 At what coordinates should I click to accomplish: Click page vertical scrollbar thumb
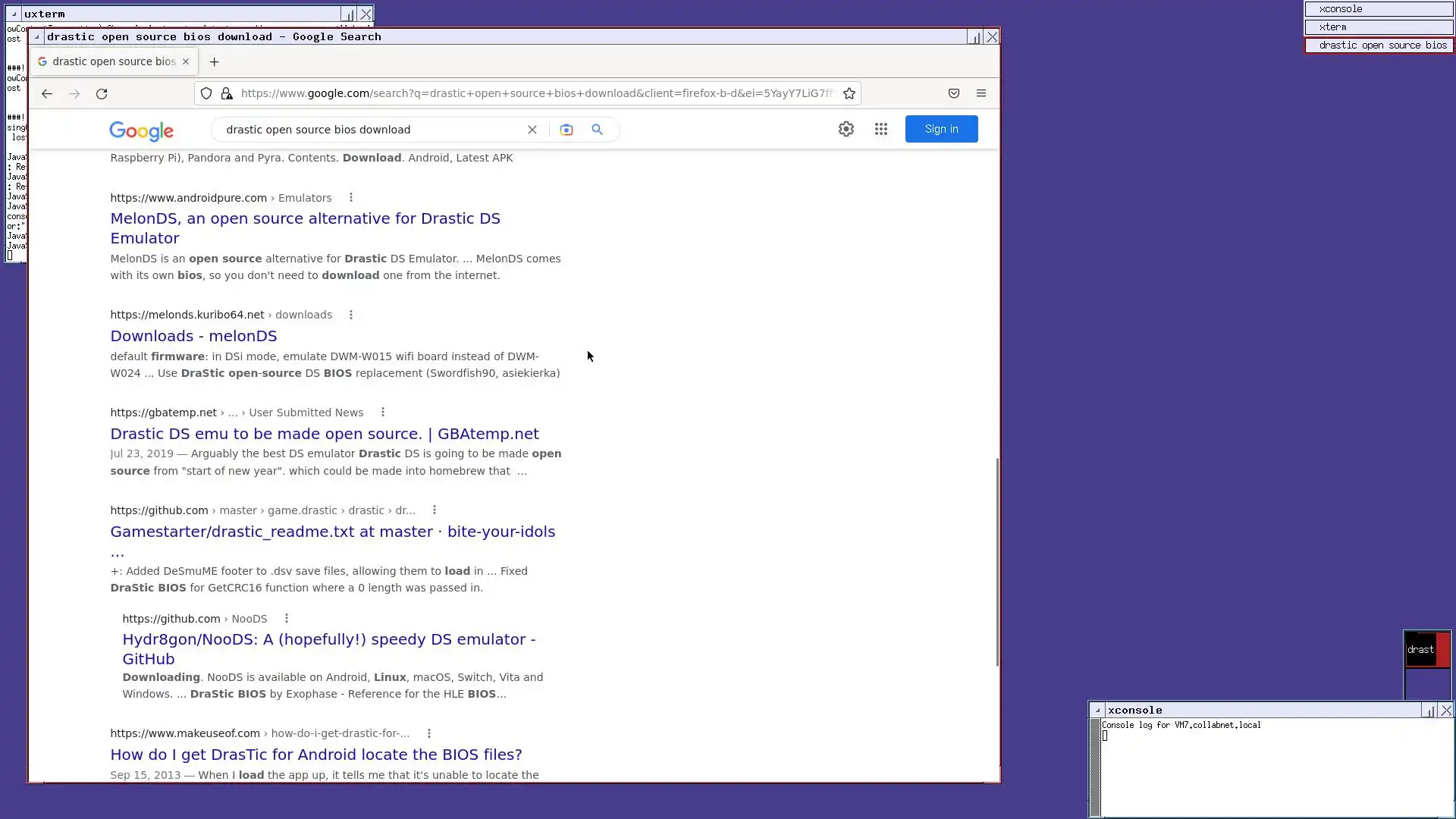click(x=997, y=561)
